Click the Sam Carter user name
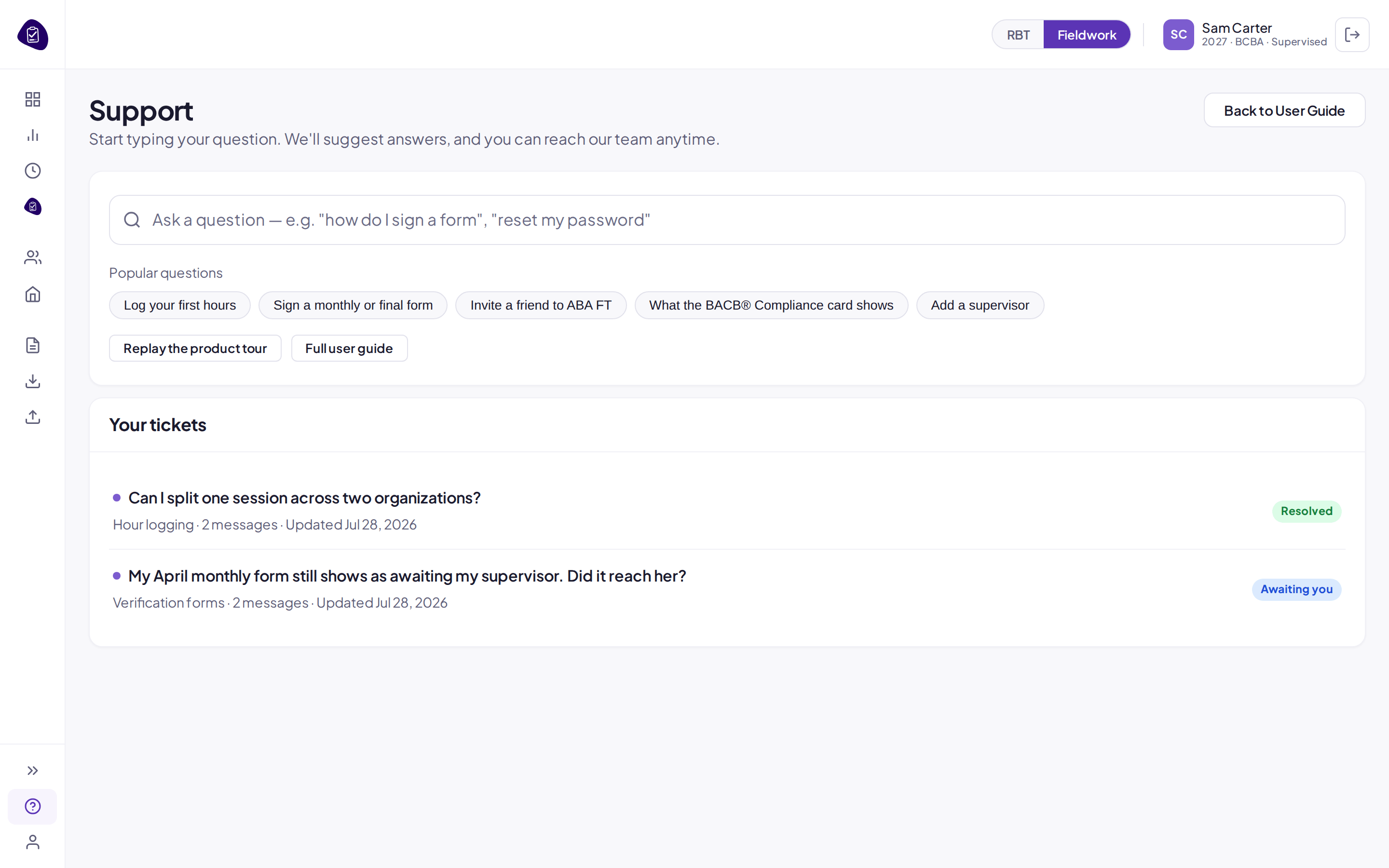Screen dimensions: 1389x868 click(1236, 27)
